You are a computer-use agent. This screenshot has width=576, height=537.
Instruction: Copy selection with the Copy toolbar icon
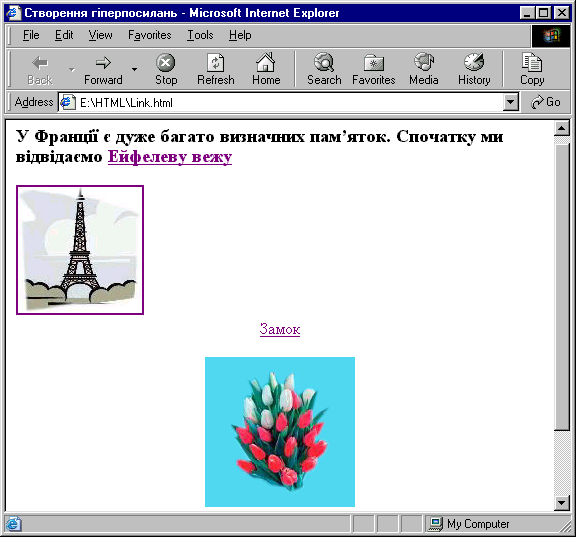pyautogui.click(x=532, y=69)
